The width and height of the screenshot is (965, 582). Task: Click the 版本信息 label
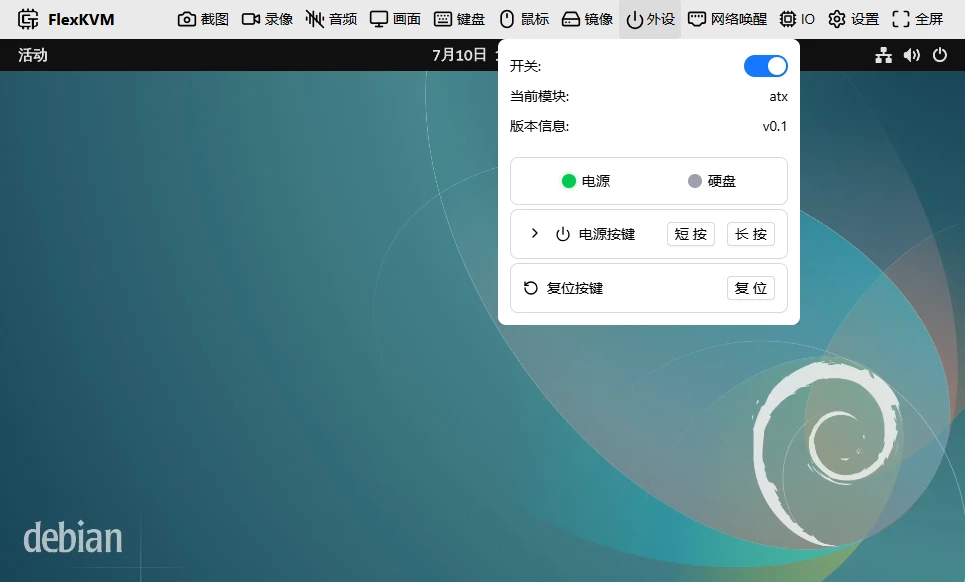click(x=539, y=126)
